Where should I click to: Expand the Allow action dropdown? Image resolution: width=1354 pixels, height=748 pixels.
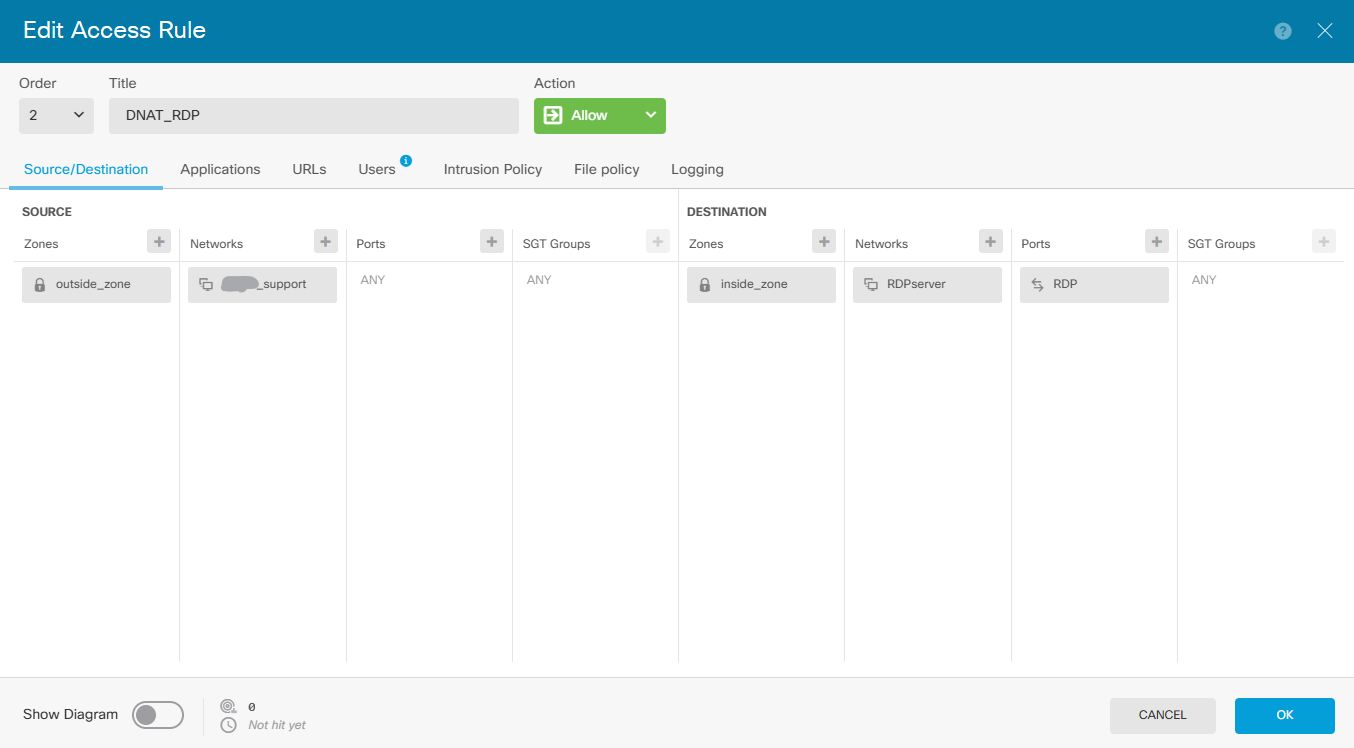650,116
